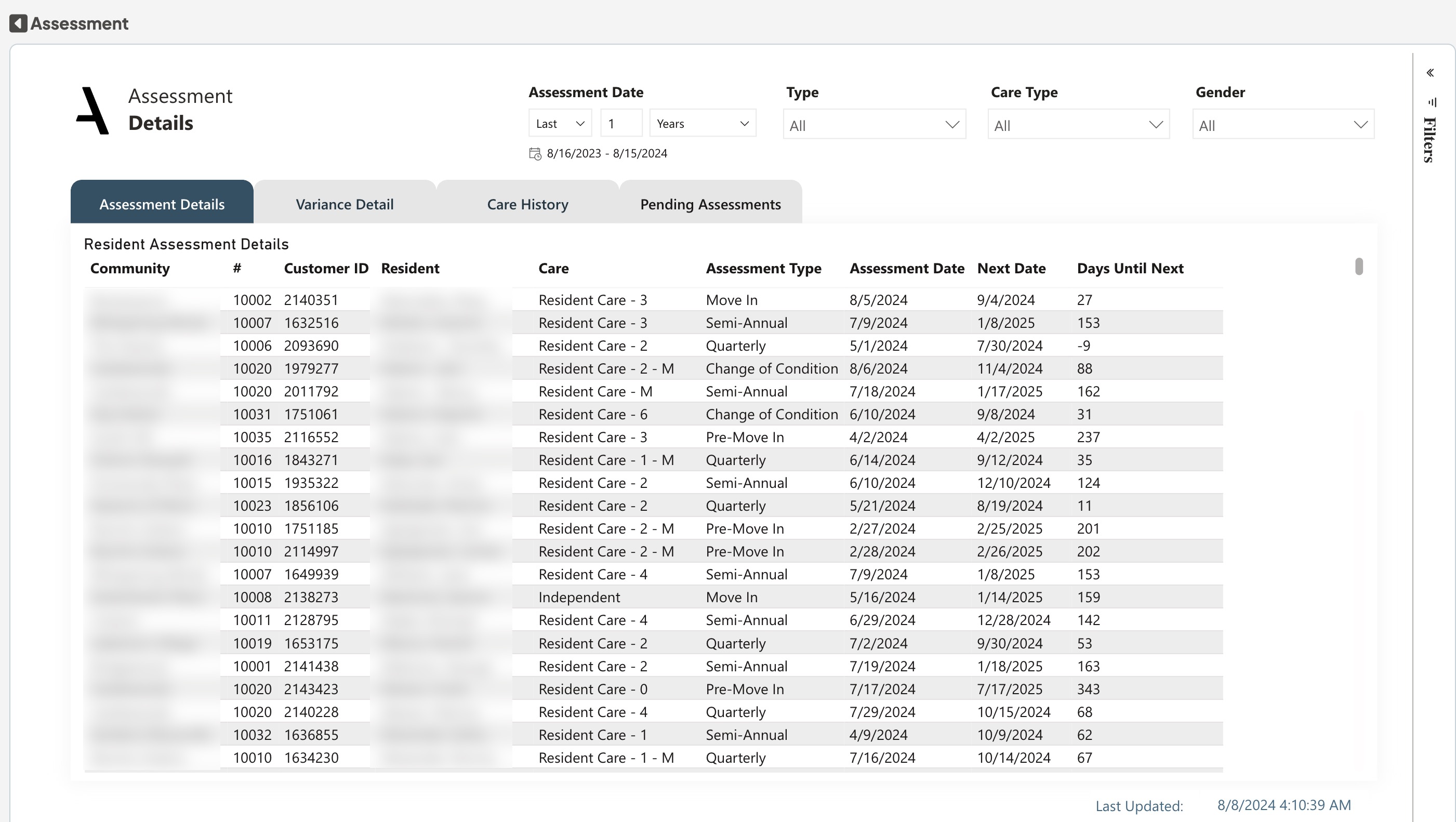Click the Customer ID column header
1456x822 pixels.
click(x=326, y=269)
